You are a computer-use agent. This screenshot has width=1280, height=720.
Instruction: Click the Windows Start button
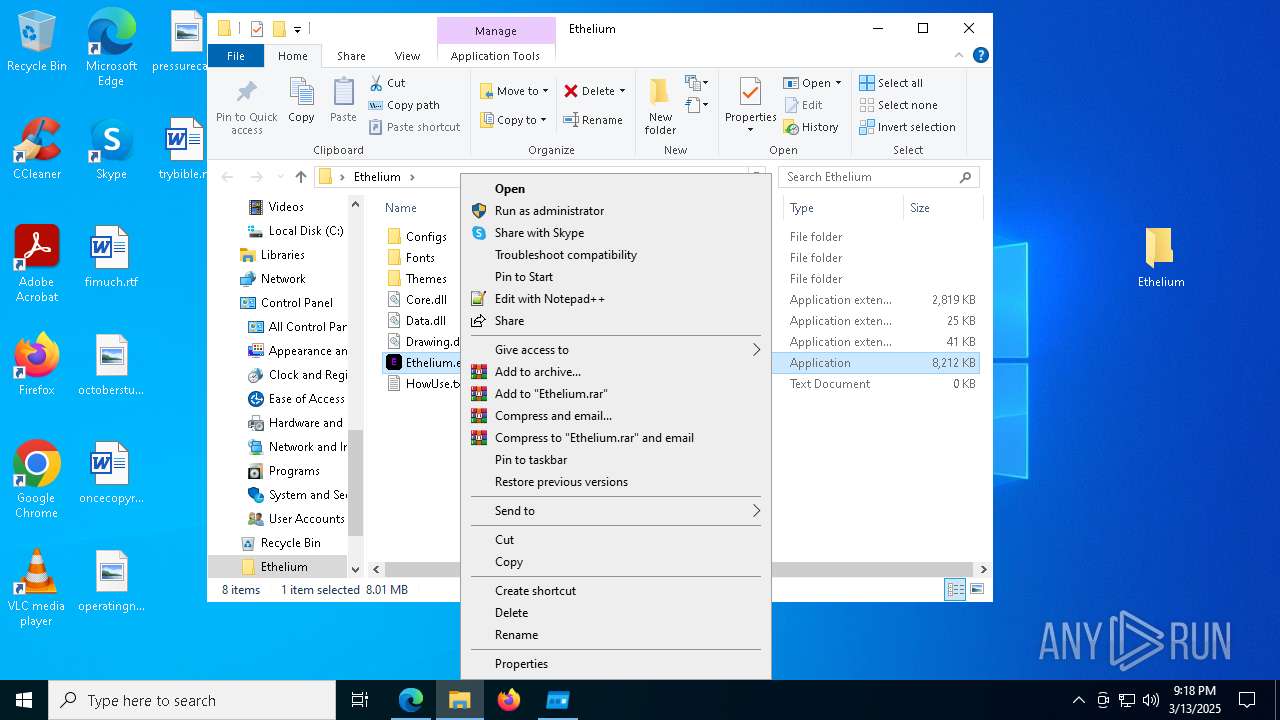click(x=24, y=700)
